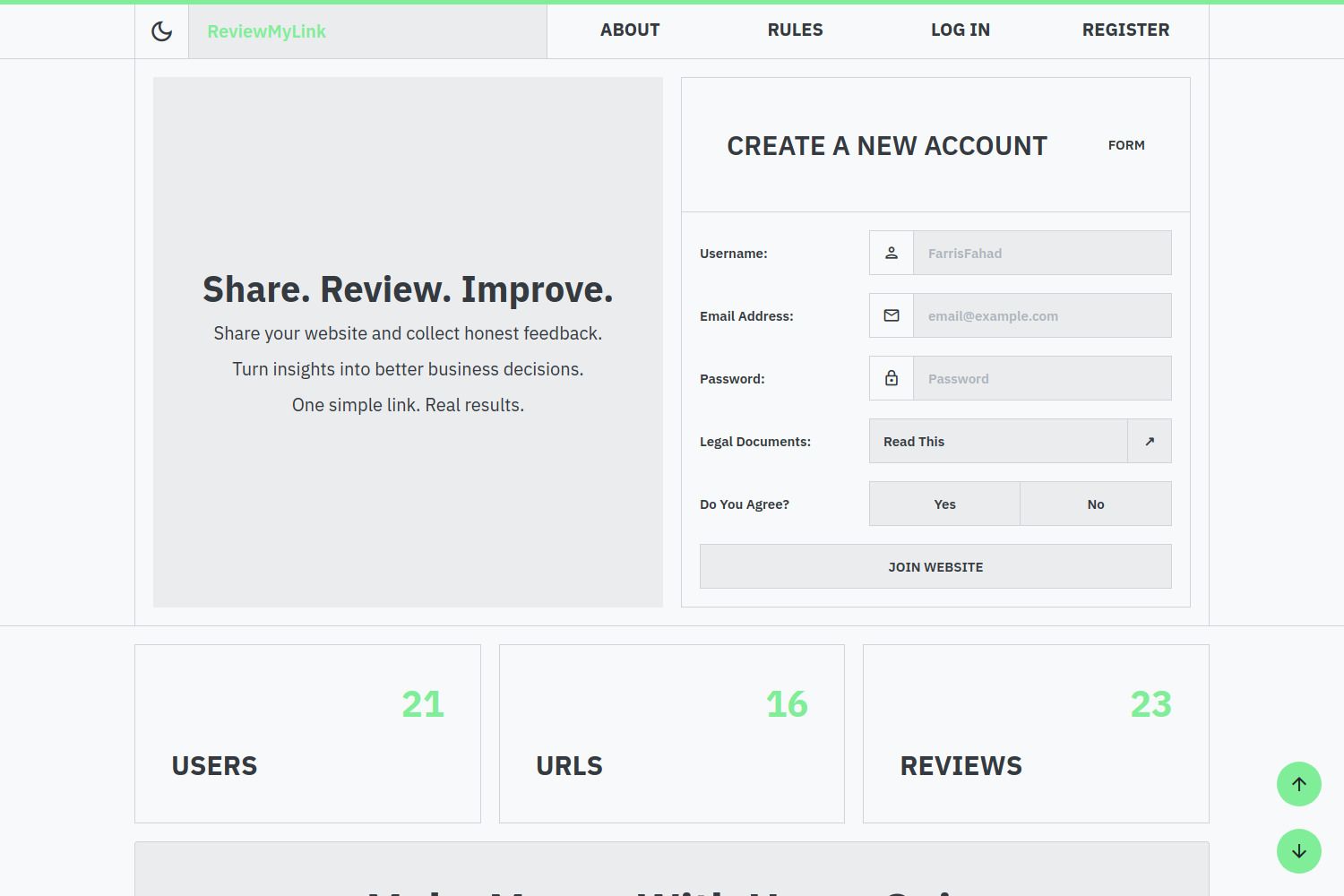Click the reviews count 23

point(1151,704)
